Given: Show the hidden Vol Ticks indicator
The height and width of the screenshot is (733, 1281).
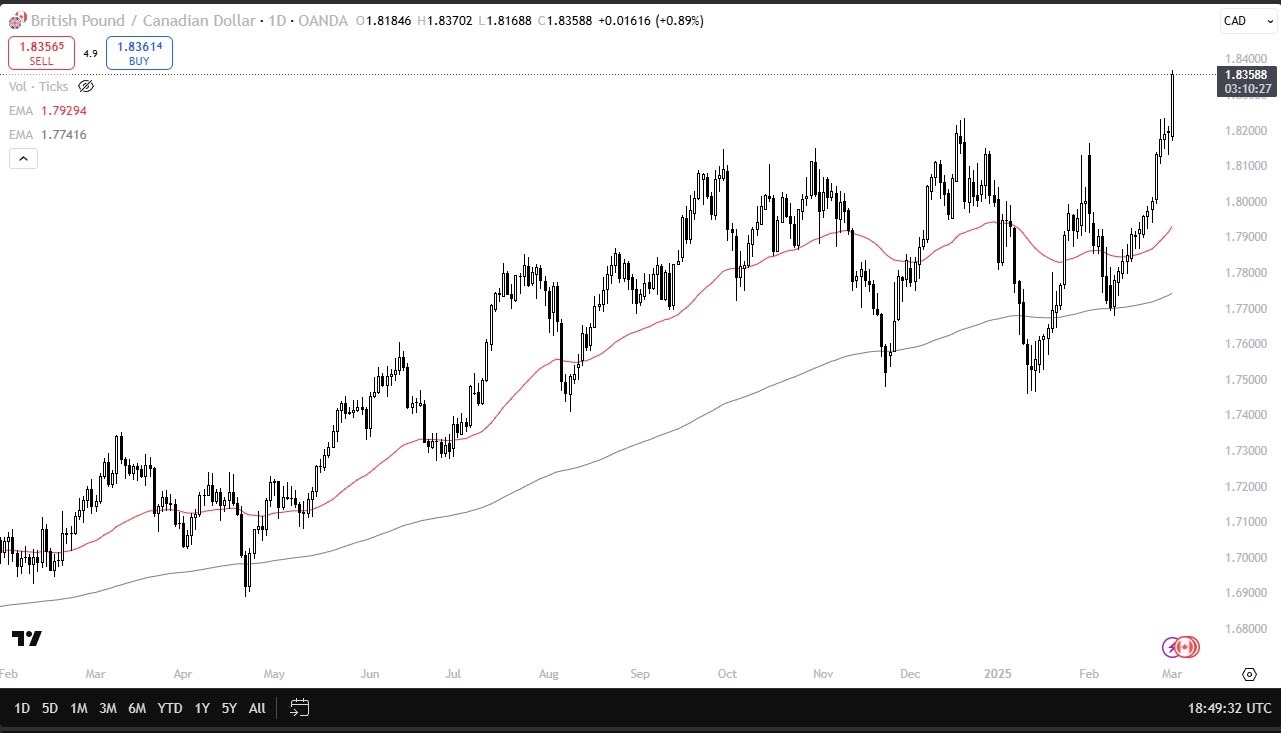Looking at the screenshot, I should click(86, 87).
